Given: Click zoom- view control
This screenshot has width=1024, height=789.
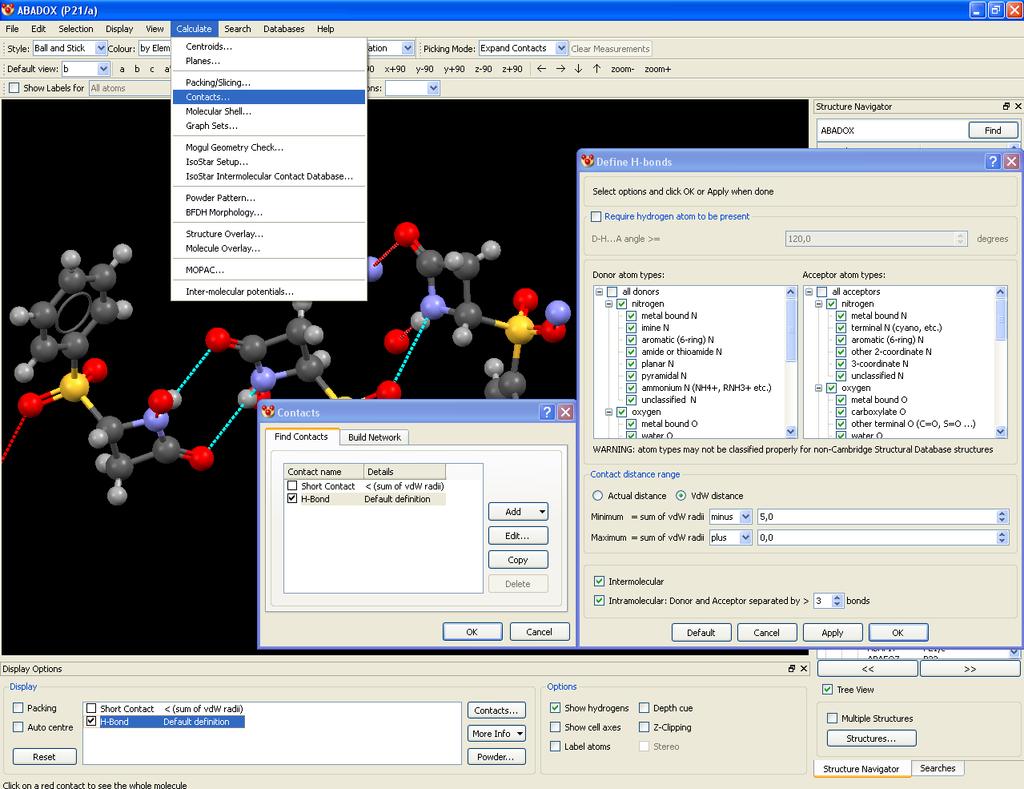Looking at the screenshot, I should tap(622, 69).
